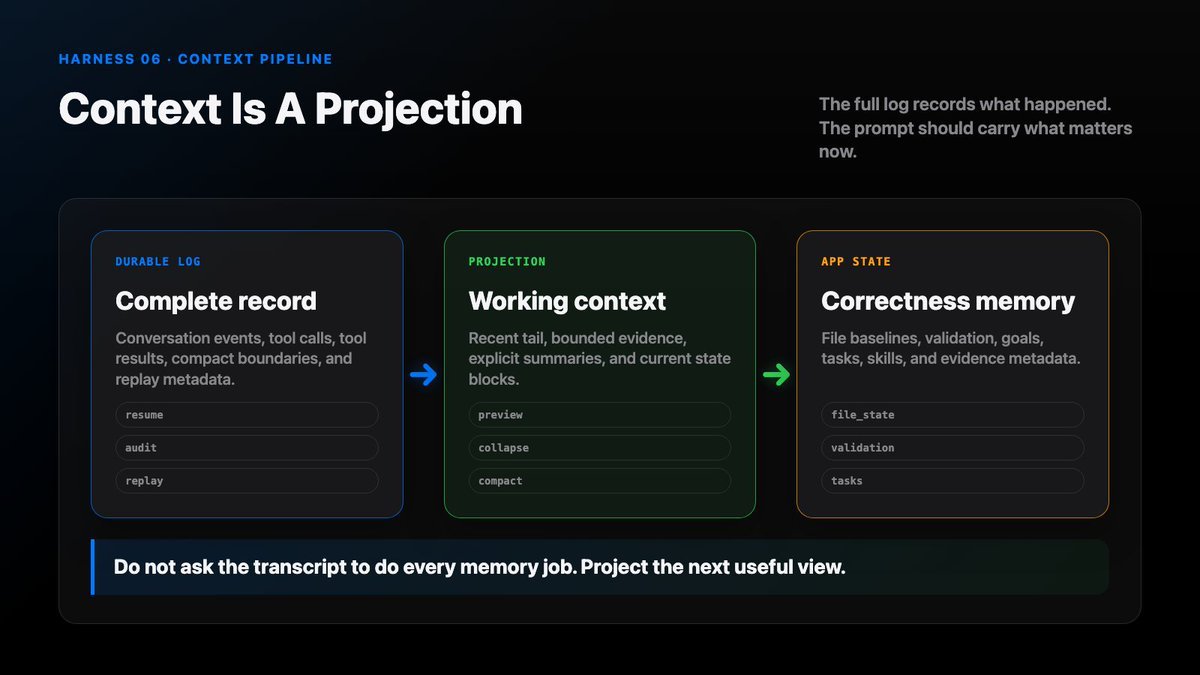Image resolution: width=1200 pixels, height=675 pixels.
Task: Click the file_state tag pill
Action: [x=953, y=415]
